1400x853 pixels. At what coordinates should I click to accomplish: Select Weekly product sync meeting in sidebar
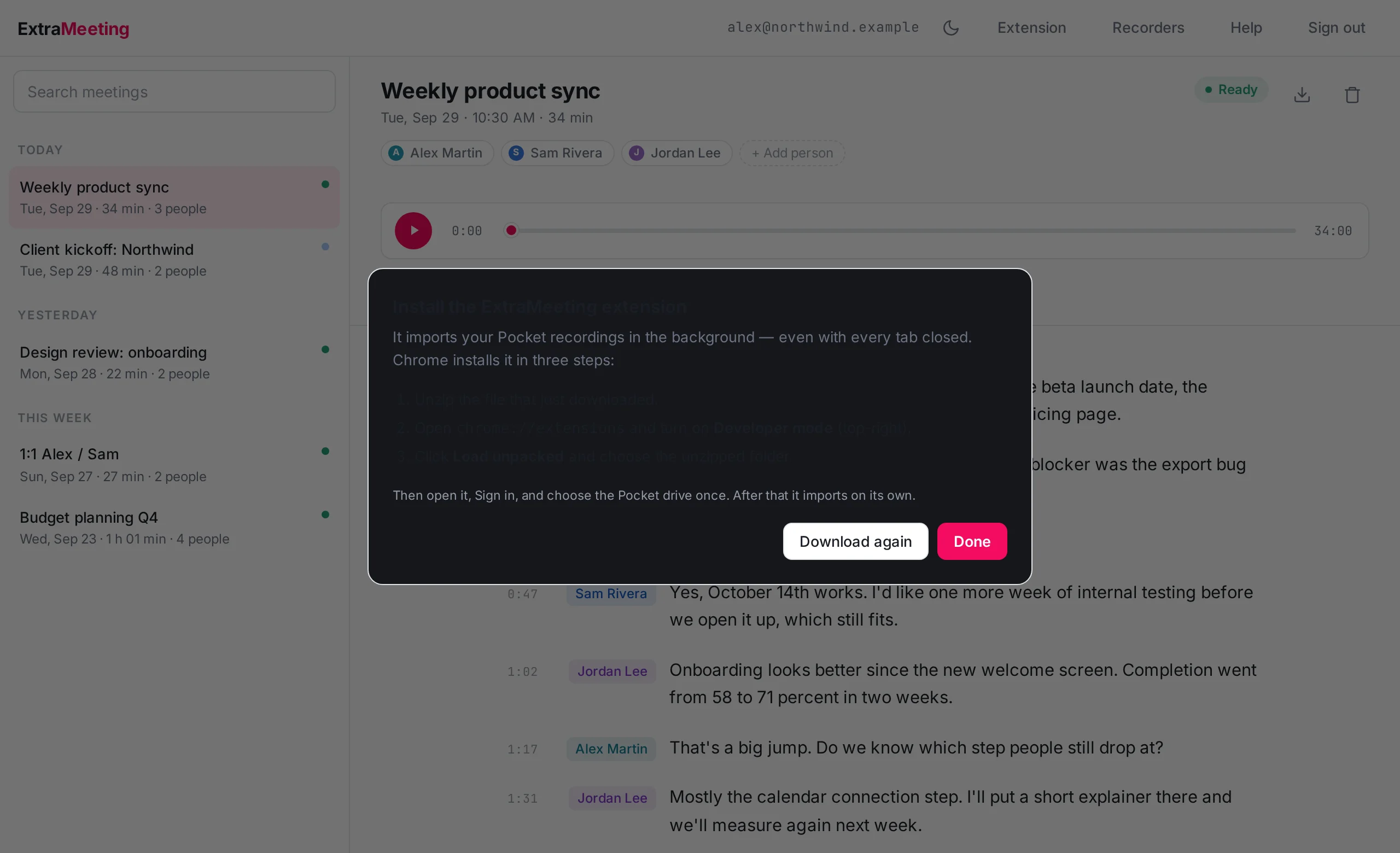(174, 197)
